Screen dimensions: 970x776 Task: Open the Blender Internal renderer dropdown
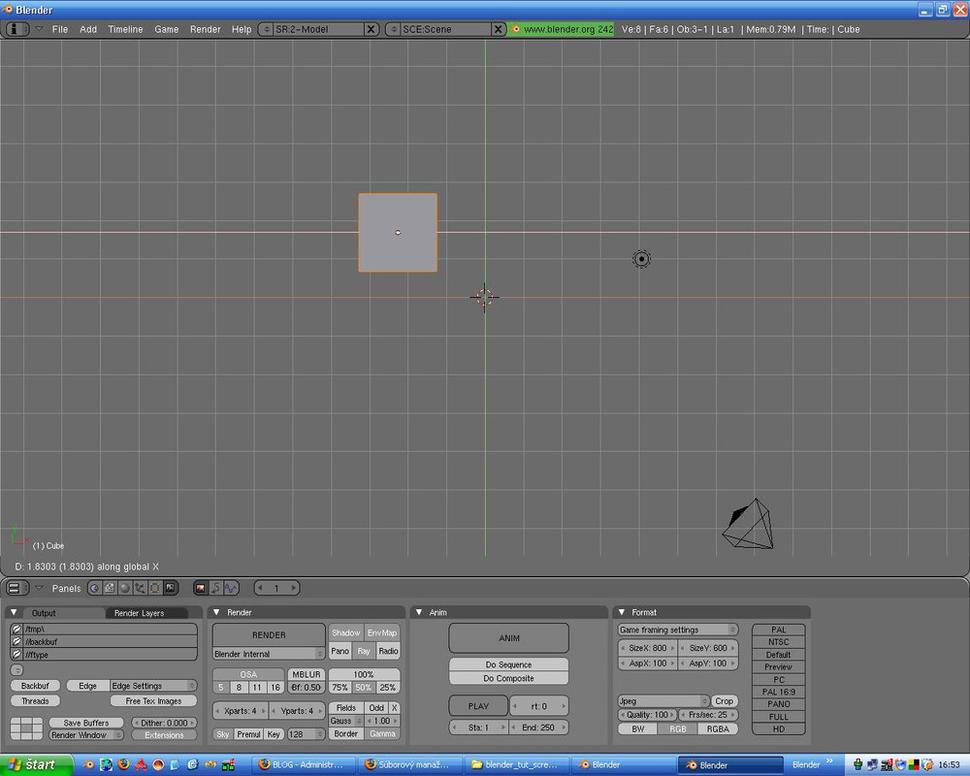tap(268, 653)
